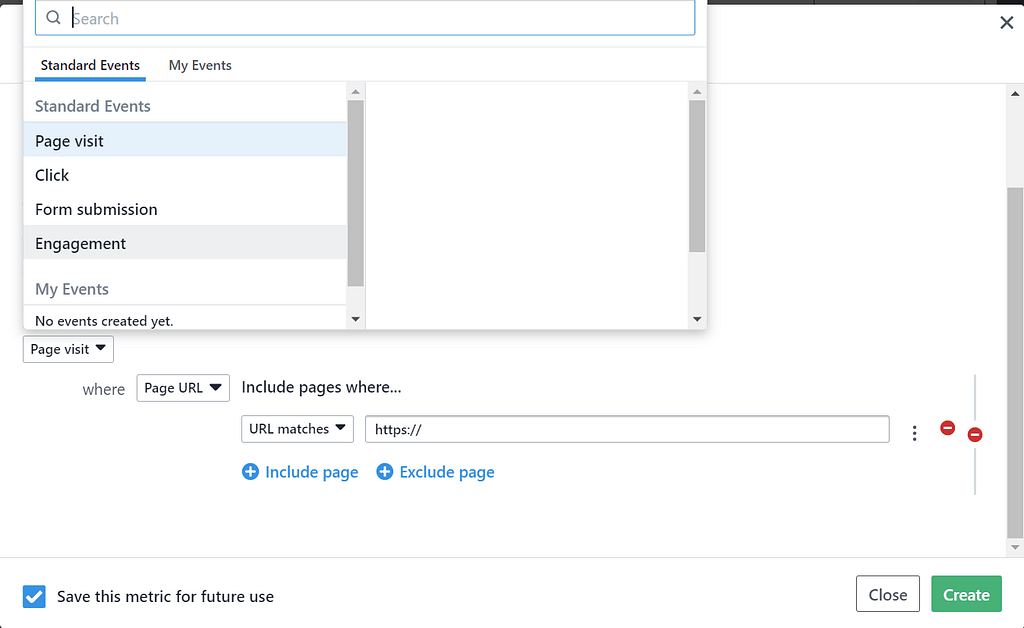Click the dialog scroll-down arrow
The width and height of the screenshot is (1024, 628).
pos(1015,548)
